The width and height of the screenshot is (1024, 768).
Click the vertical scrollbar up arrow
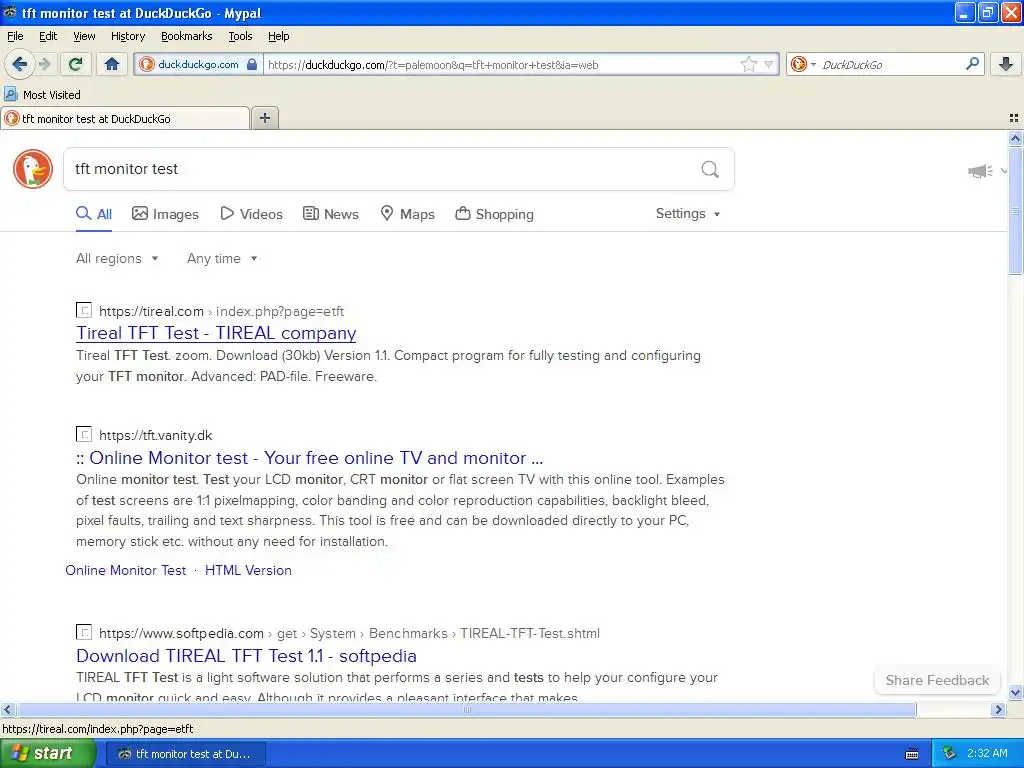tap(1015, 138)
